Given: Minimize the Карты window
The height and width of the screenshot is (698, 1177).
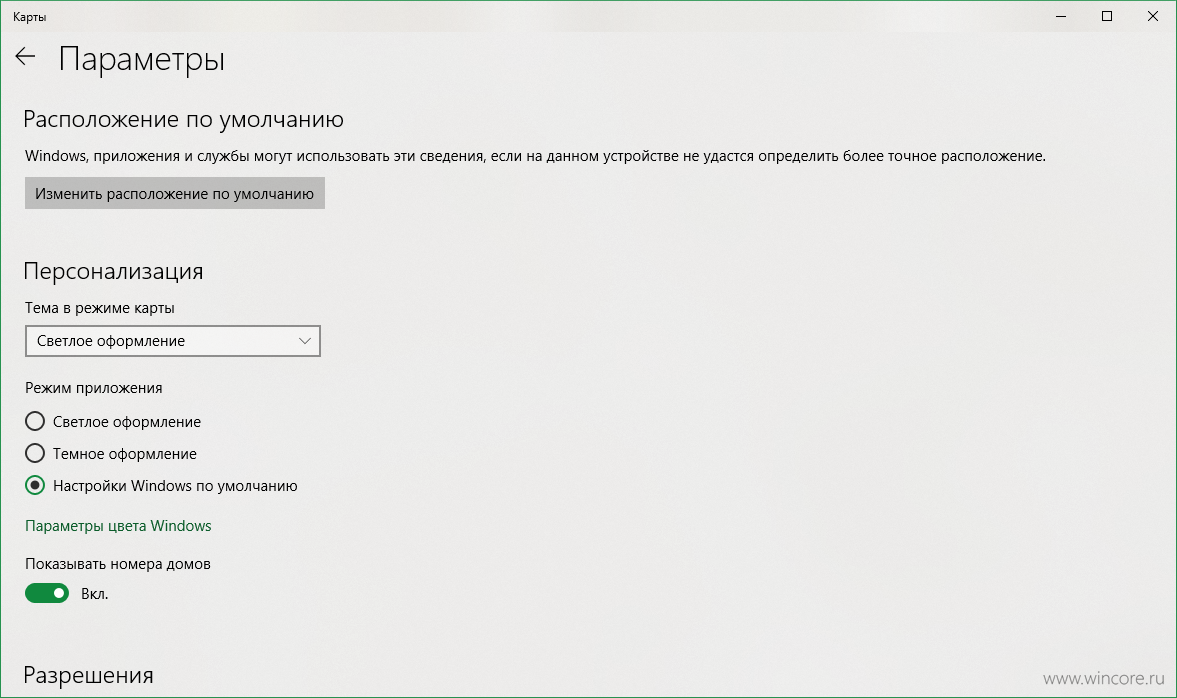Looking at the screenshot, I should [x=1061, y=17].
